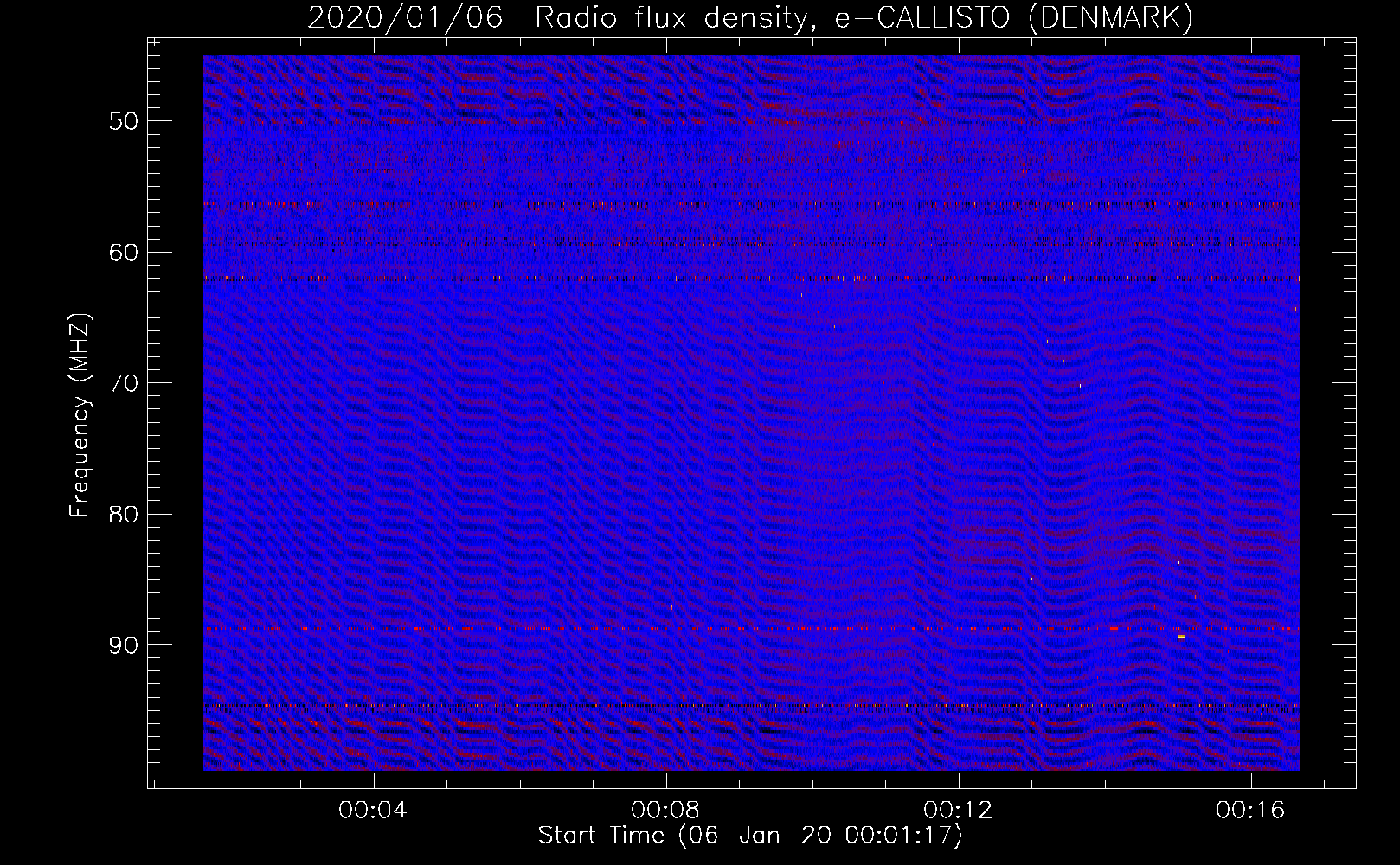Click the time tick label 00:08
The height and width of the screenshot is (865, 1400).
coord(665,810)
